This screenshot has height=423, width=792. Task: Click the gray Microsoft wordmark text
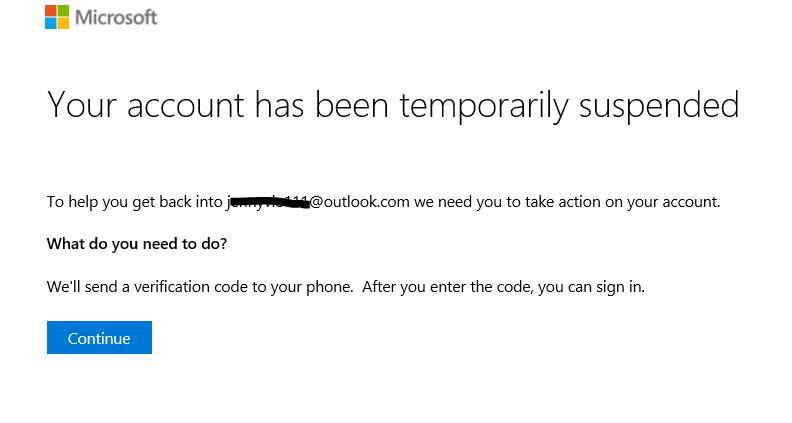116,17
